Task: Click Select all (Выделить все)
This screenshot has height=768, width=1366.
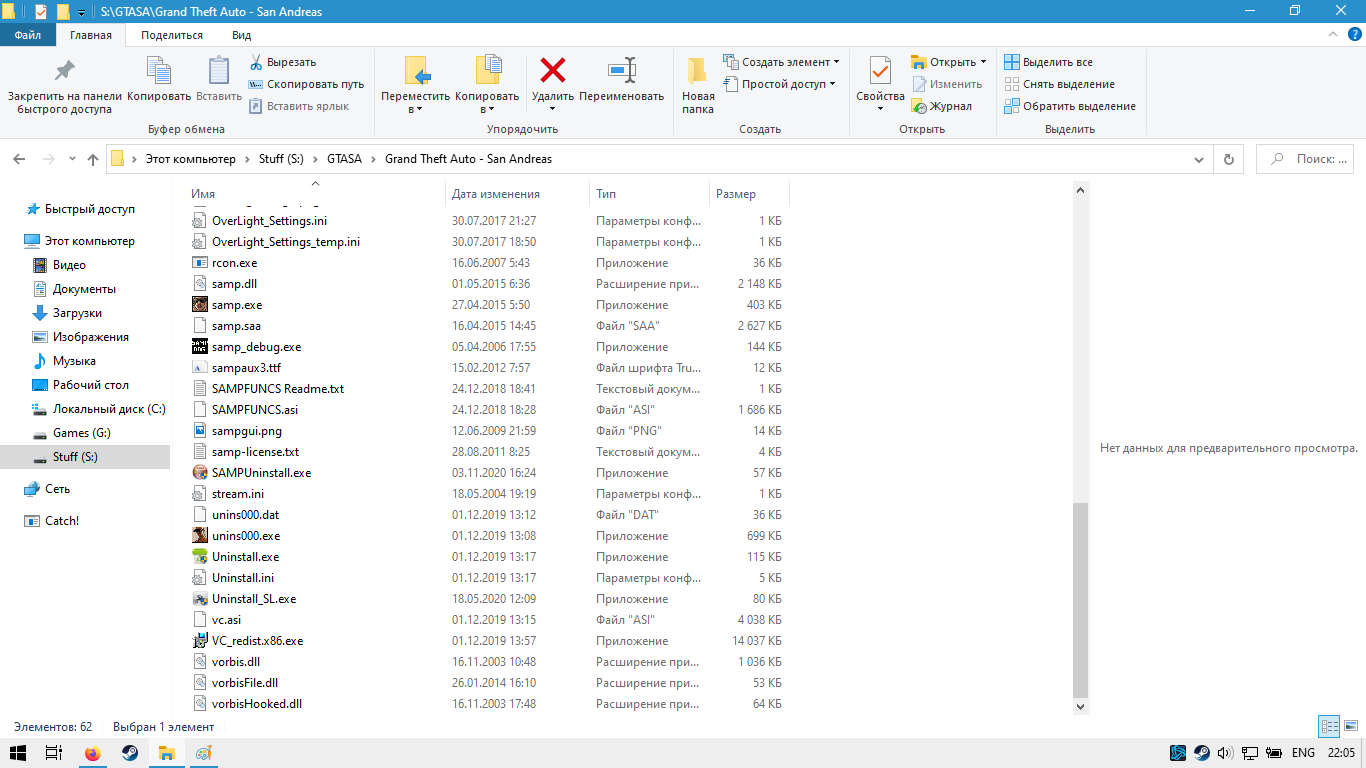Action: pos(1048,62)
